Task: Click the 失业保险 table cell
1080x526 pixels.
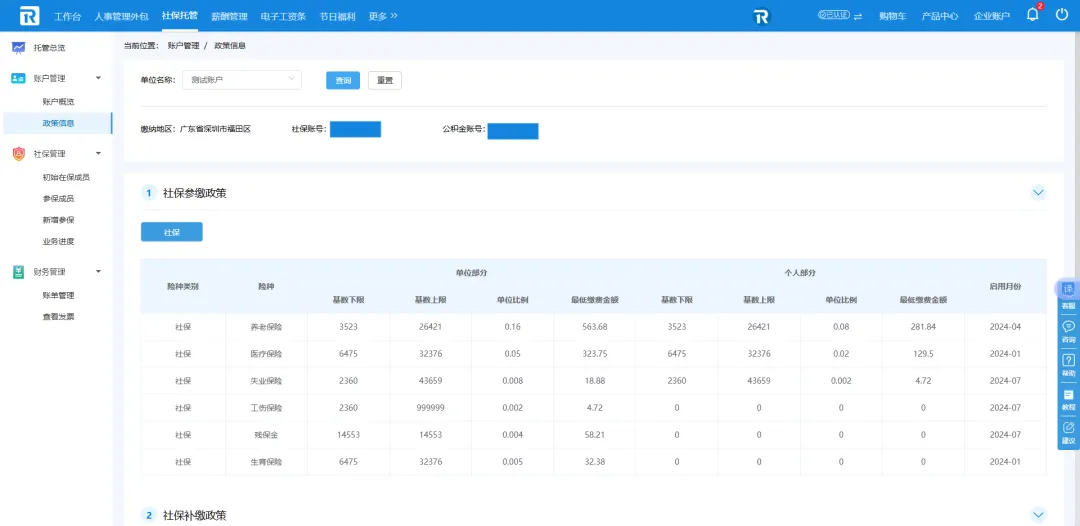Action: tap(266, 381)
